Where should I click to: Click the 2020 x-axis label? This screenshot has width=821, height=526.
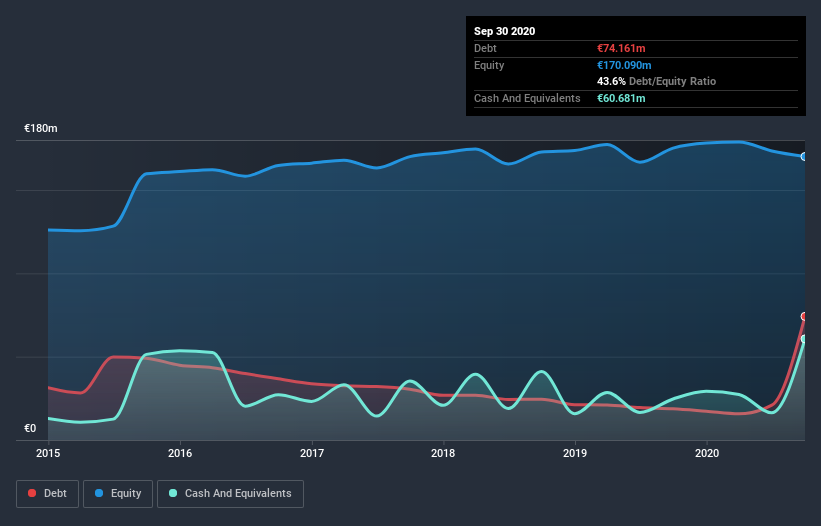[x=707, y=454]
